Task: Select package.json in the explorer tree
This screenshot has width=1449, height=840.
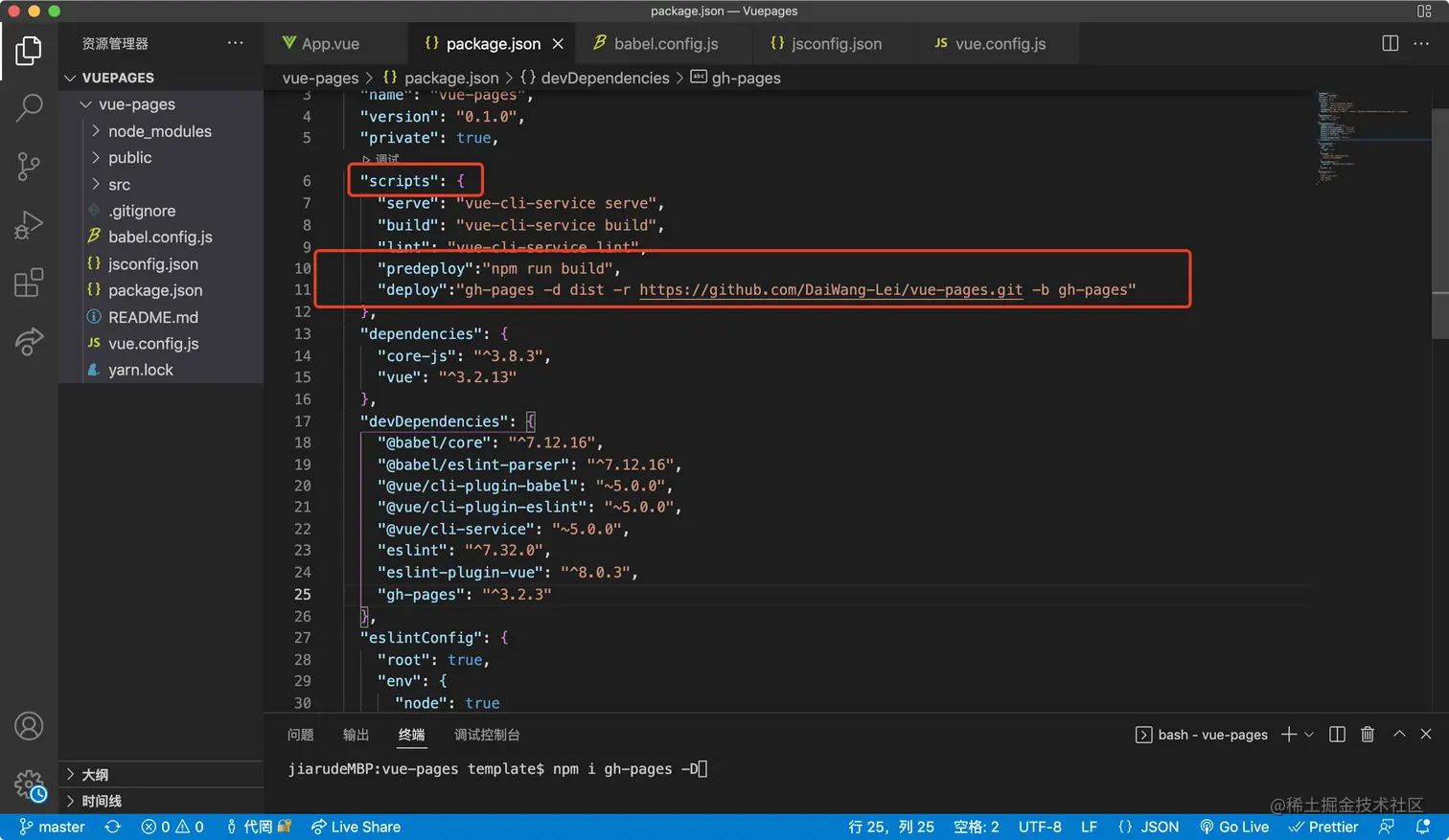Action: [x=161, y=290]
